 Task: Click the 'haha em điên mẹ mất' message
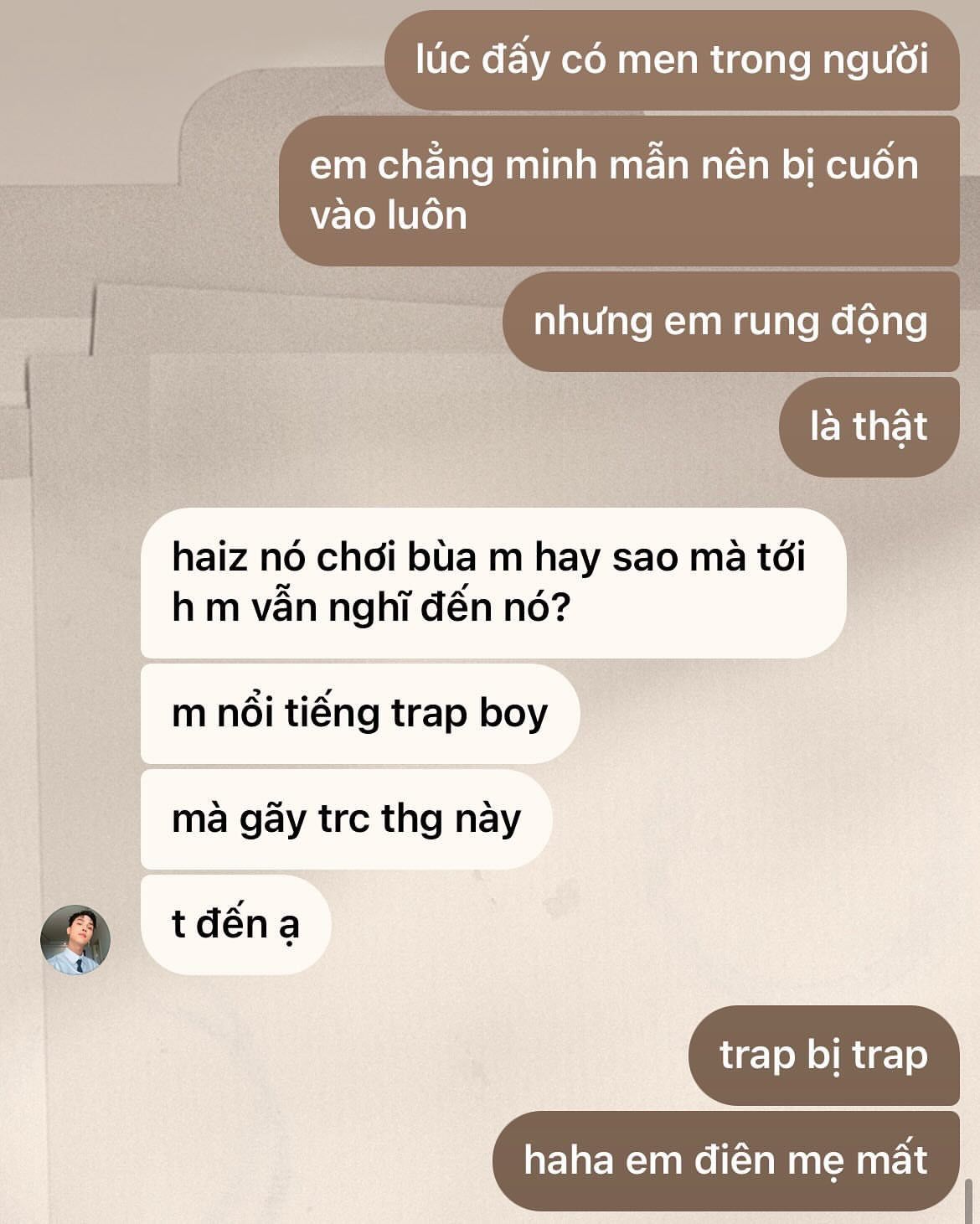coord(725,1161)
